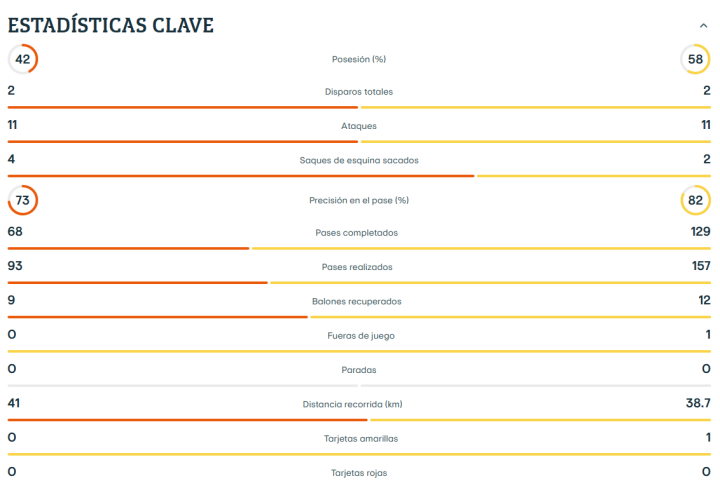Viewport: 720px width, 481px height.
Task: Click the yellow Balones recuperados bar
Action: 511,317
